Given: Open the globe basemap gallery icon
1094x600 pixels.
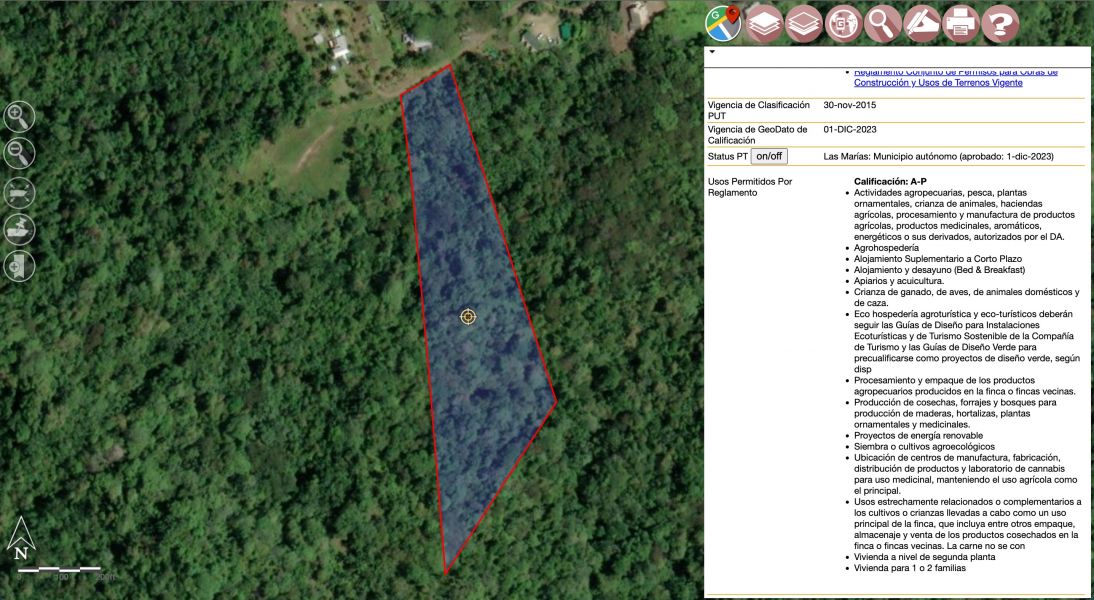Looking at the screenshot, I should point(843,22).
